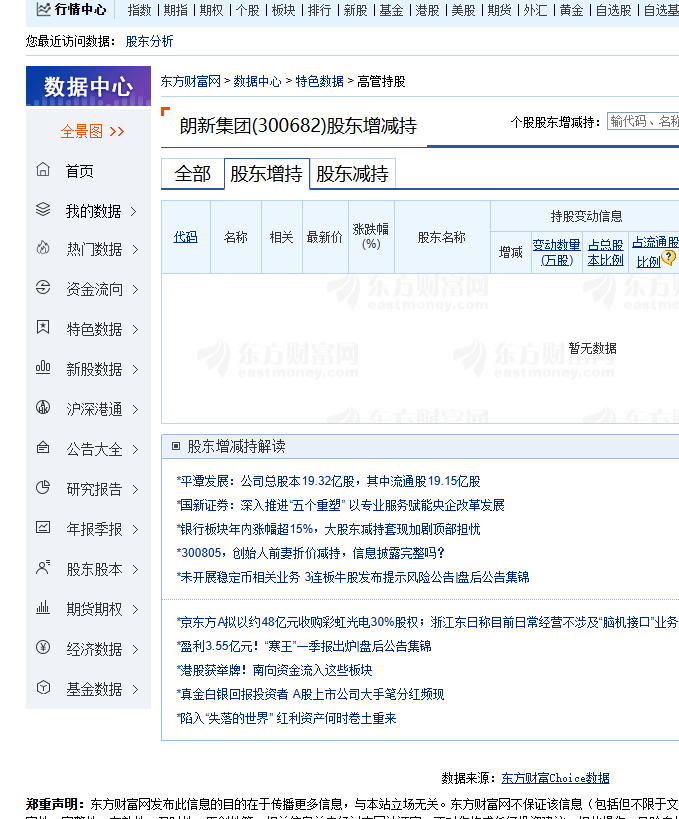The height and width of the screenshot is (819, 679).
Task: Go to 数据中心 breadcrumb link
Action: (257, 81)
